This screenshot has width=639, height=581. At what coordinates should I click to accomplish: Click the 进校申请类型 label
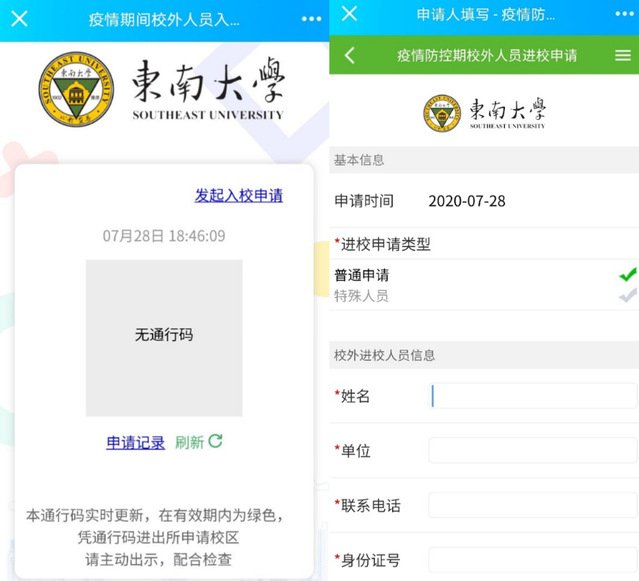point(386,244)
